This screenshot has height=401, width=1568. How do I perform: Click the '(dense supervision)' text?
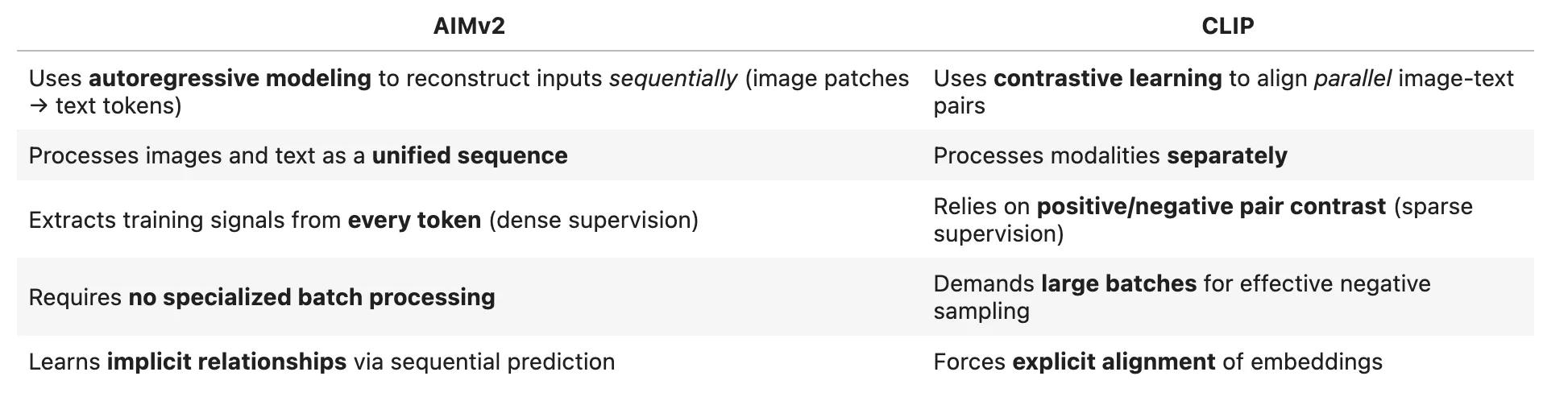(x=593, y=221)
